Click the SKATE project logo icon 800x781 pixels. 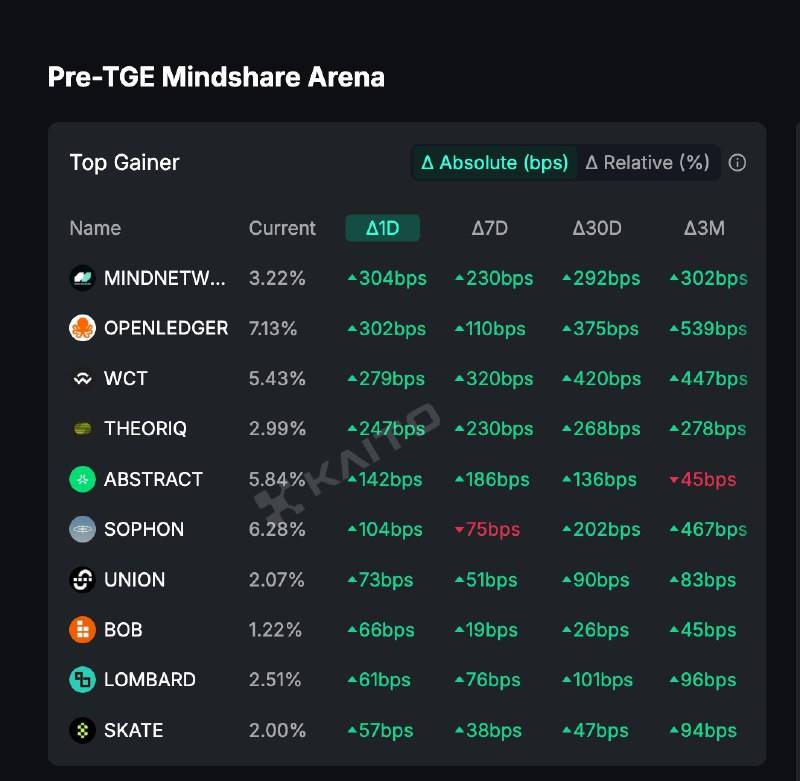pyautogui.click(x=82, y=730)
